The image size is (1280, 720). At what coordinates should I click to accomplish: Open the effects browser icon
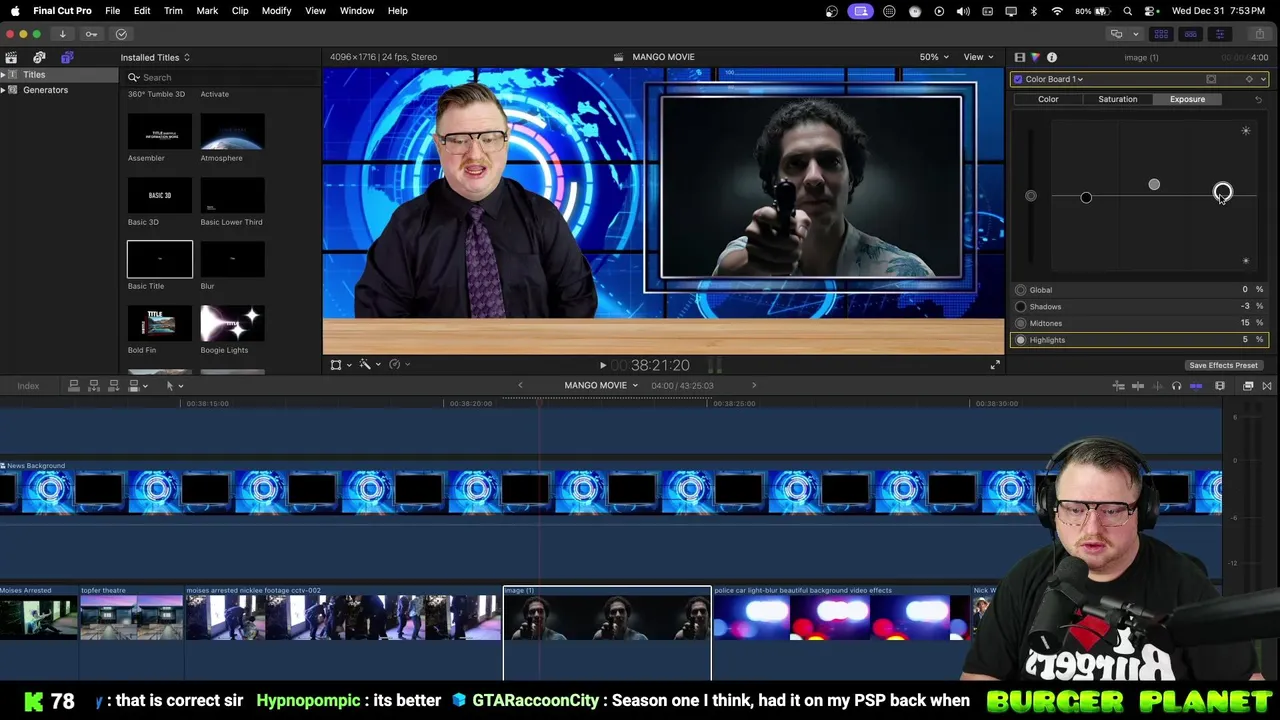tap(1248, 386)
